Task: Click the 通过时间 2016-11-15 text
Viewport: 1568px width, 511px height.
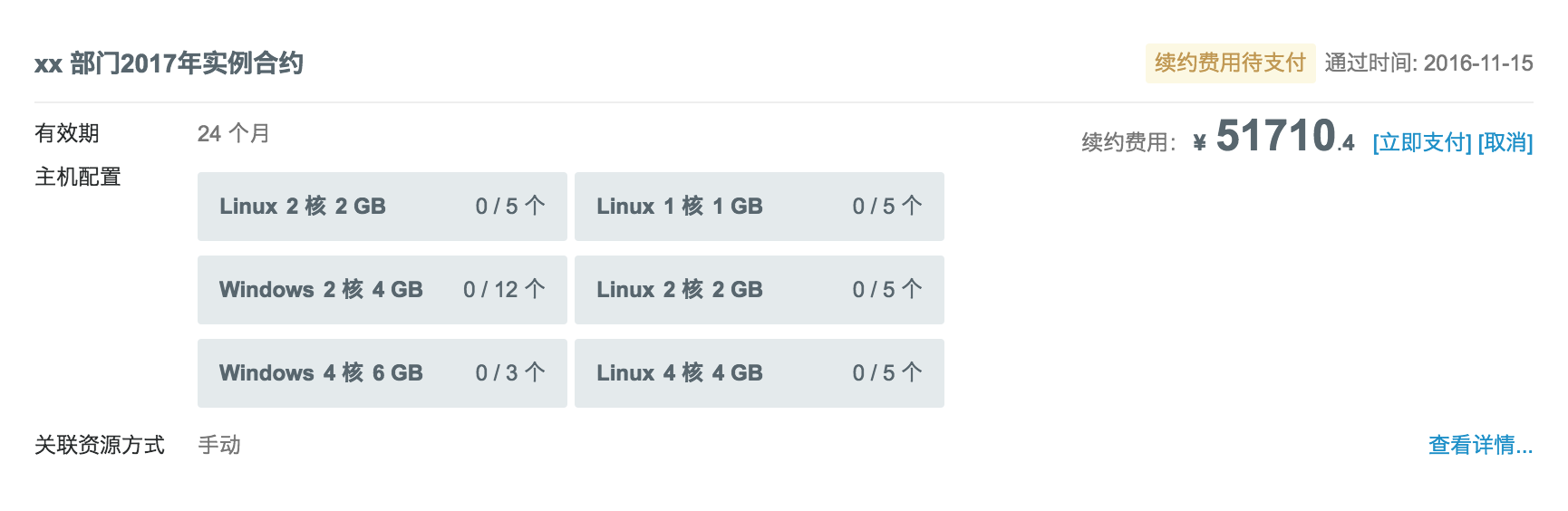Action: pyautogui.click(x=1428, y=63)
